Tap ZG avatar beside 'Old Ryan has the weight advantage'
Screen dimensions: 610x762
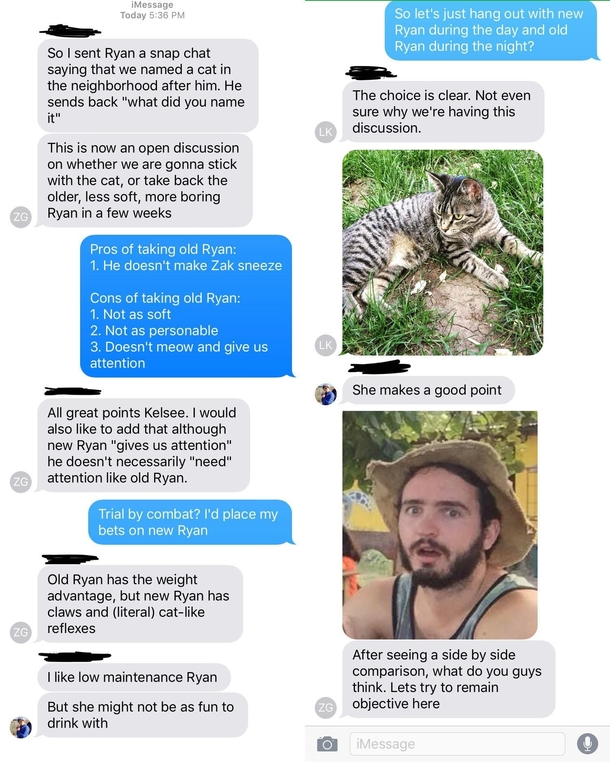pyautogui.click(x=20, y=632)
